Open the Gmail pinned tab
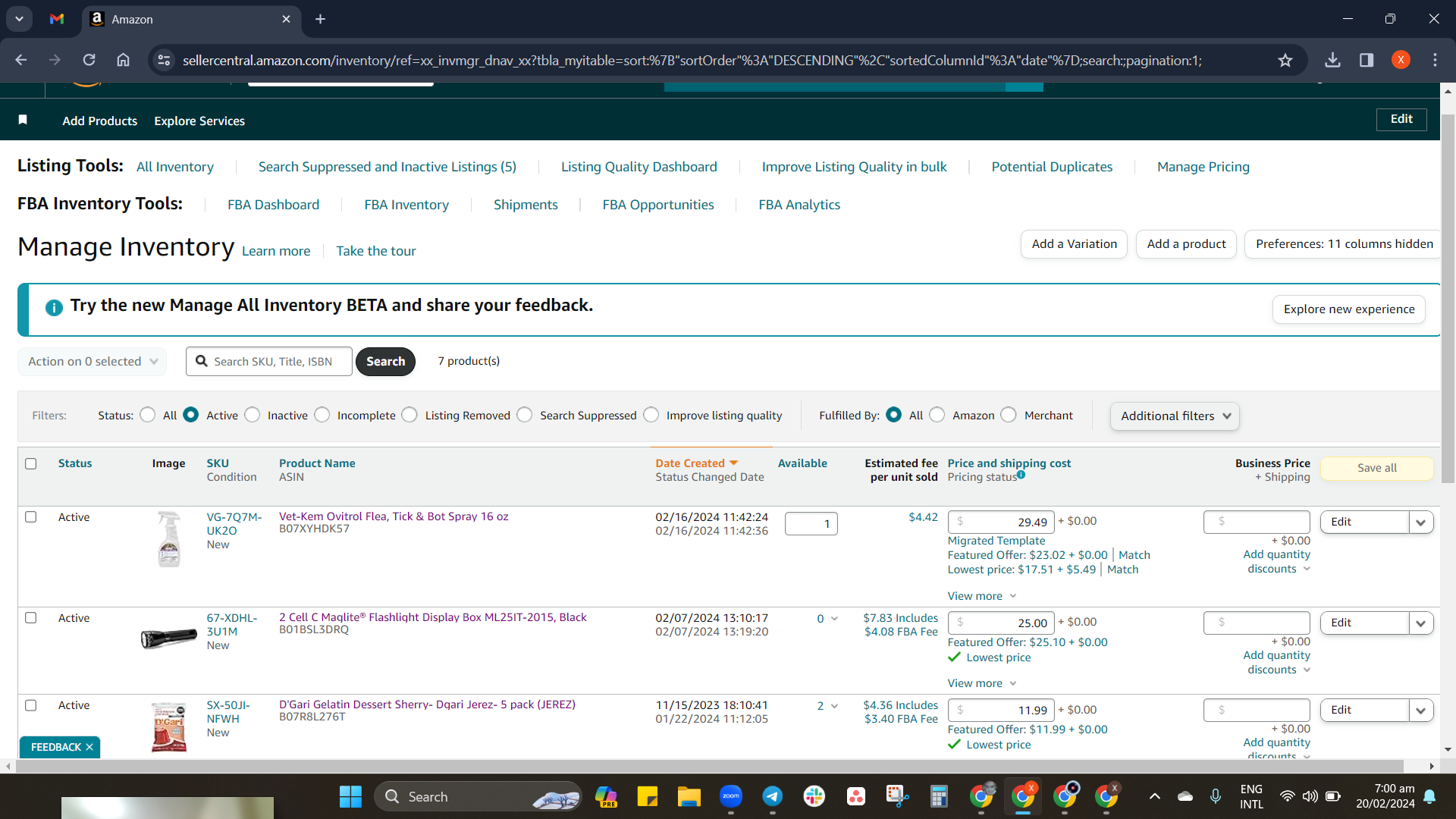1456x819 pixels. (57, 19)
